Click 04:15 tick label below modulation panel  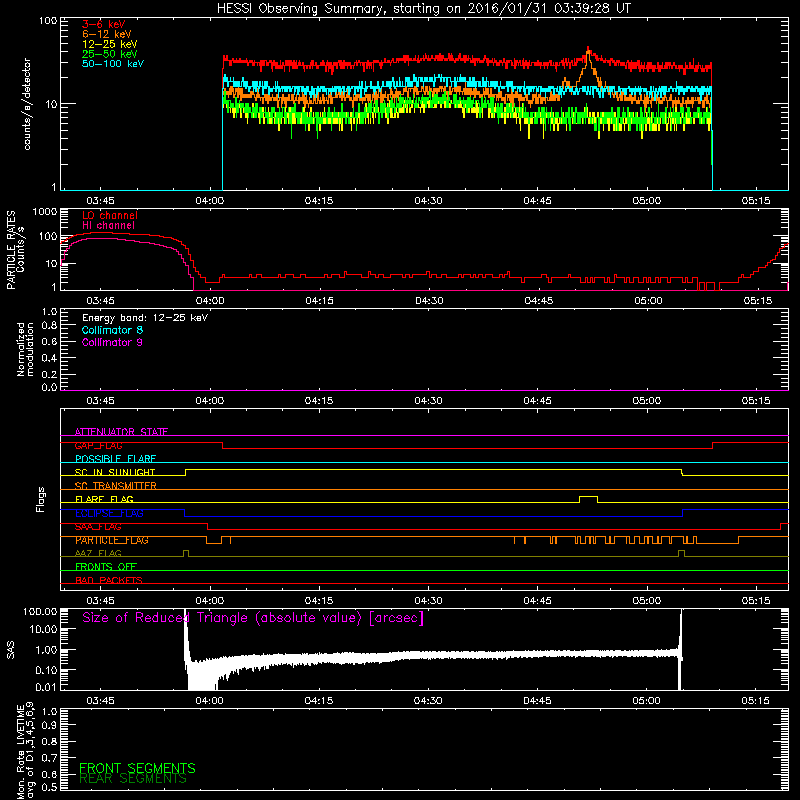[319, 401]
